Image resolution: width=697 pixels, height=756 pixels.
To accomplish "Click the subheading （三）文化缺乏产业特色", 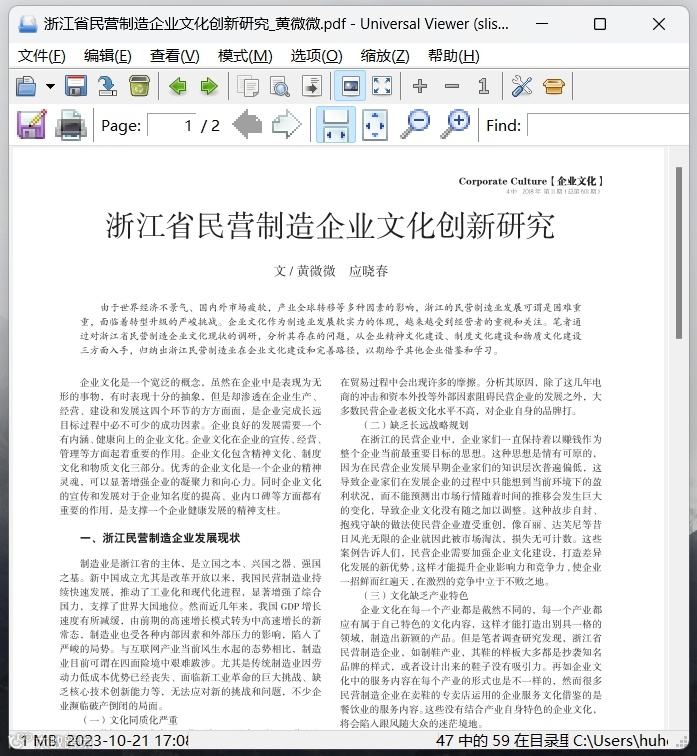I will click(416, 595).
